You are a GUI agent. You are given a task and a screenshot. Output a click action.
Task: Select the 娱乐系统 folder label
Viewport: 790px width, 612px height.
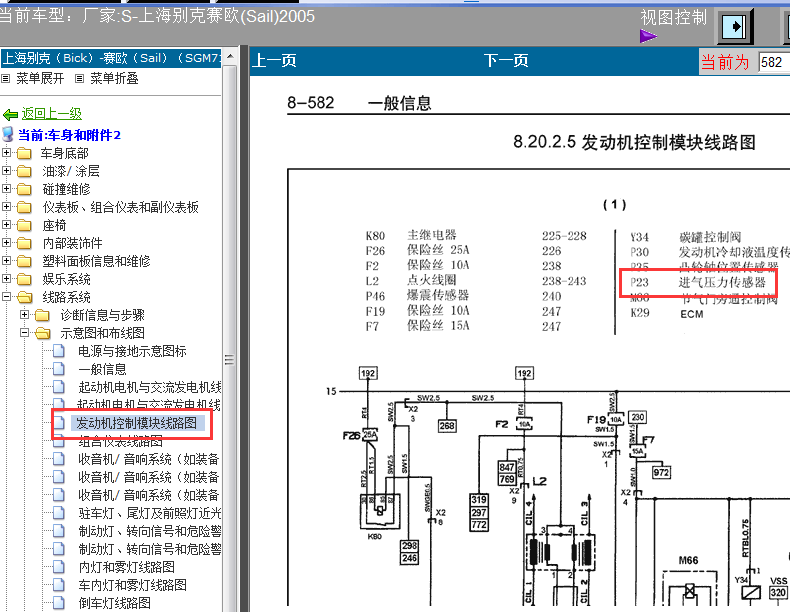click(x=67, y=279)
